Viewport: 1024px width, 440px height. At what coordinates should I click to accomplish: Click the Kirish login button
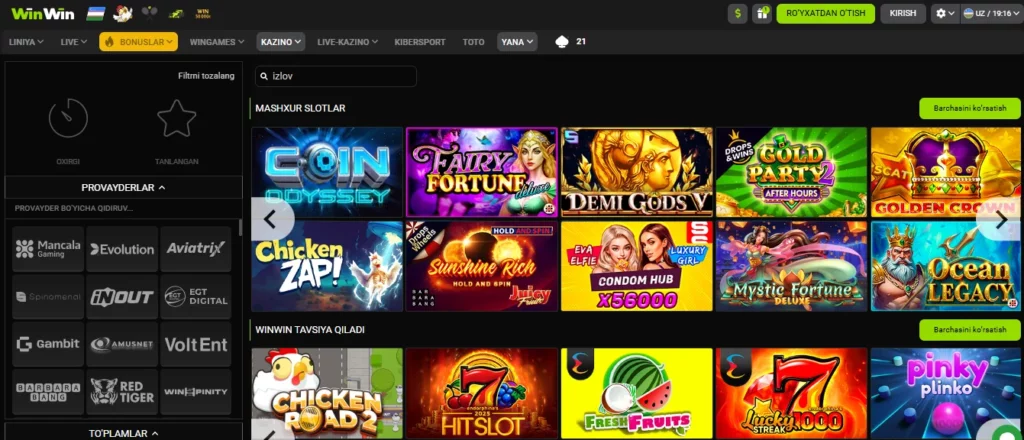(x=903, y=13)
